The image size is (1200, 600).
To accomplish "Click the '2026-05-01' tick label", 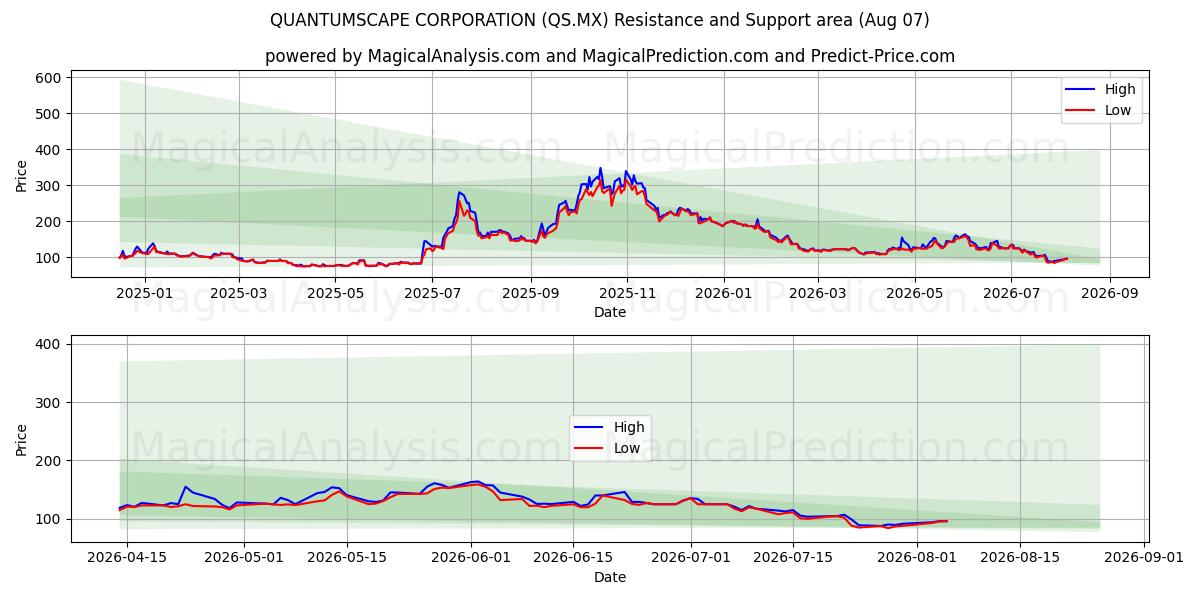I will click(x=244, y=558).
